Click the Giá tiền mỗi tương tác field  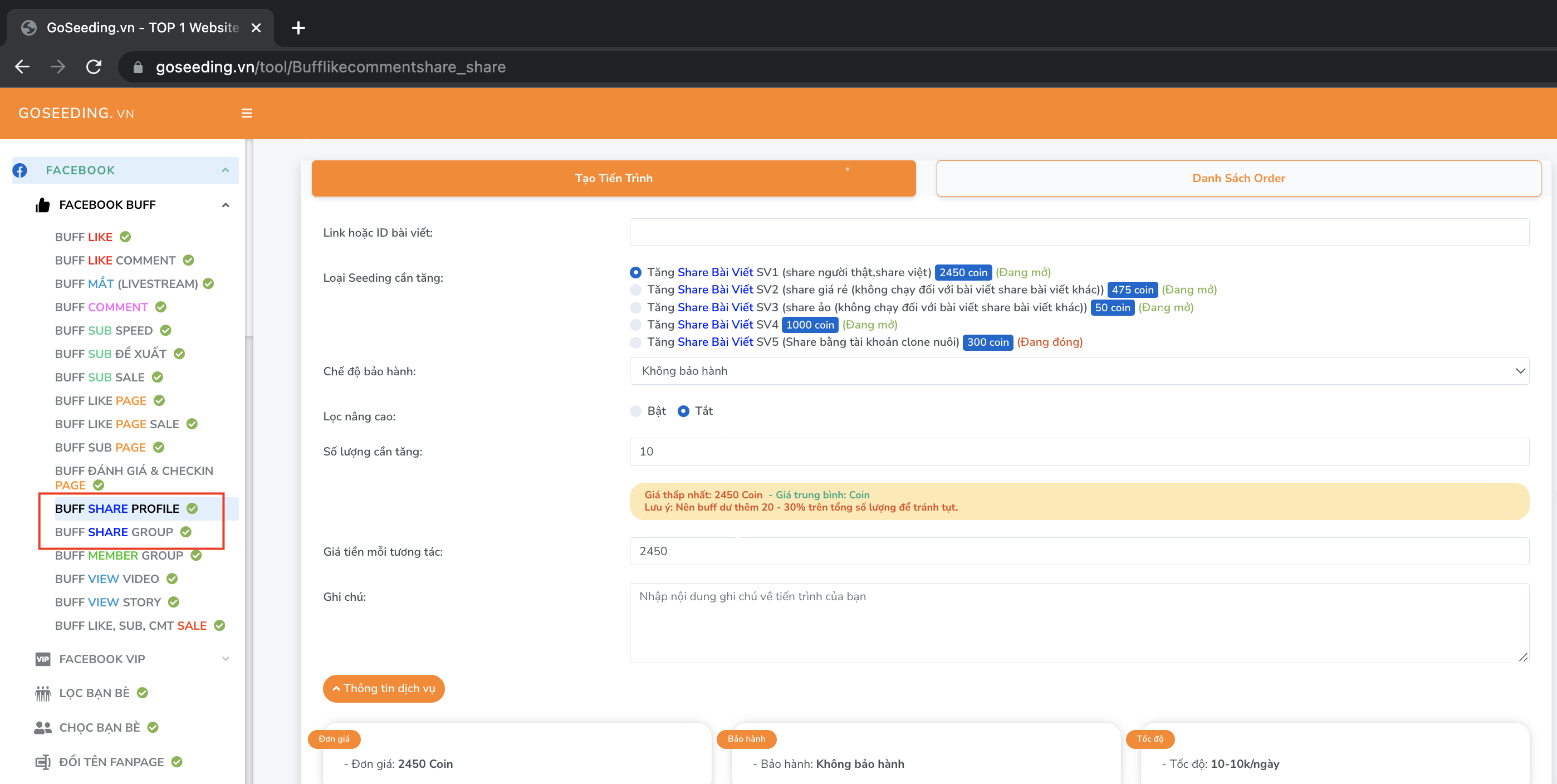click(1079, 551)
